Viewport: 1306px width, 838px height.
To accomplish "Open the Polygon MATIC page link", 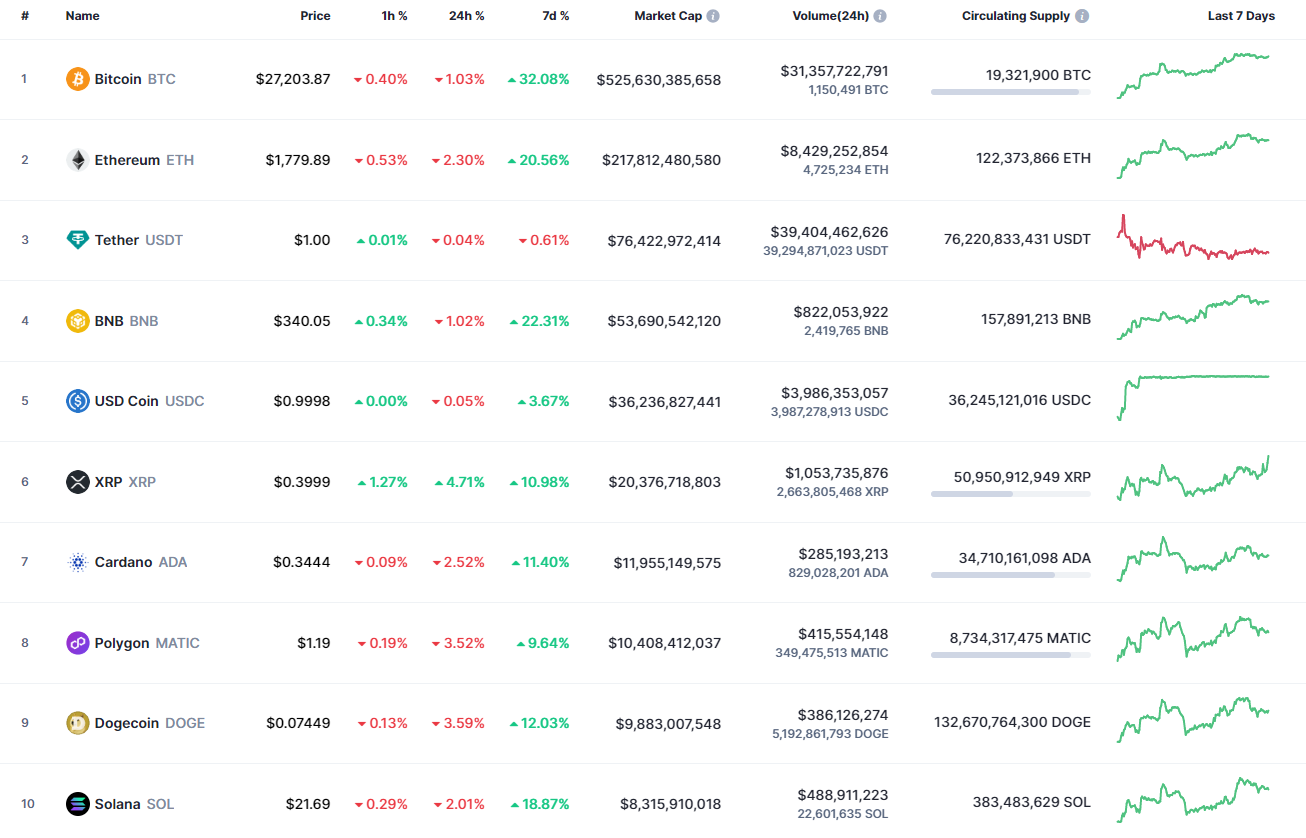I will [x=133, y=643].
